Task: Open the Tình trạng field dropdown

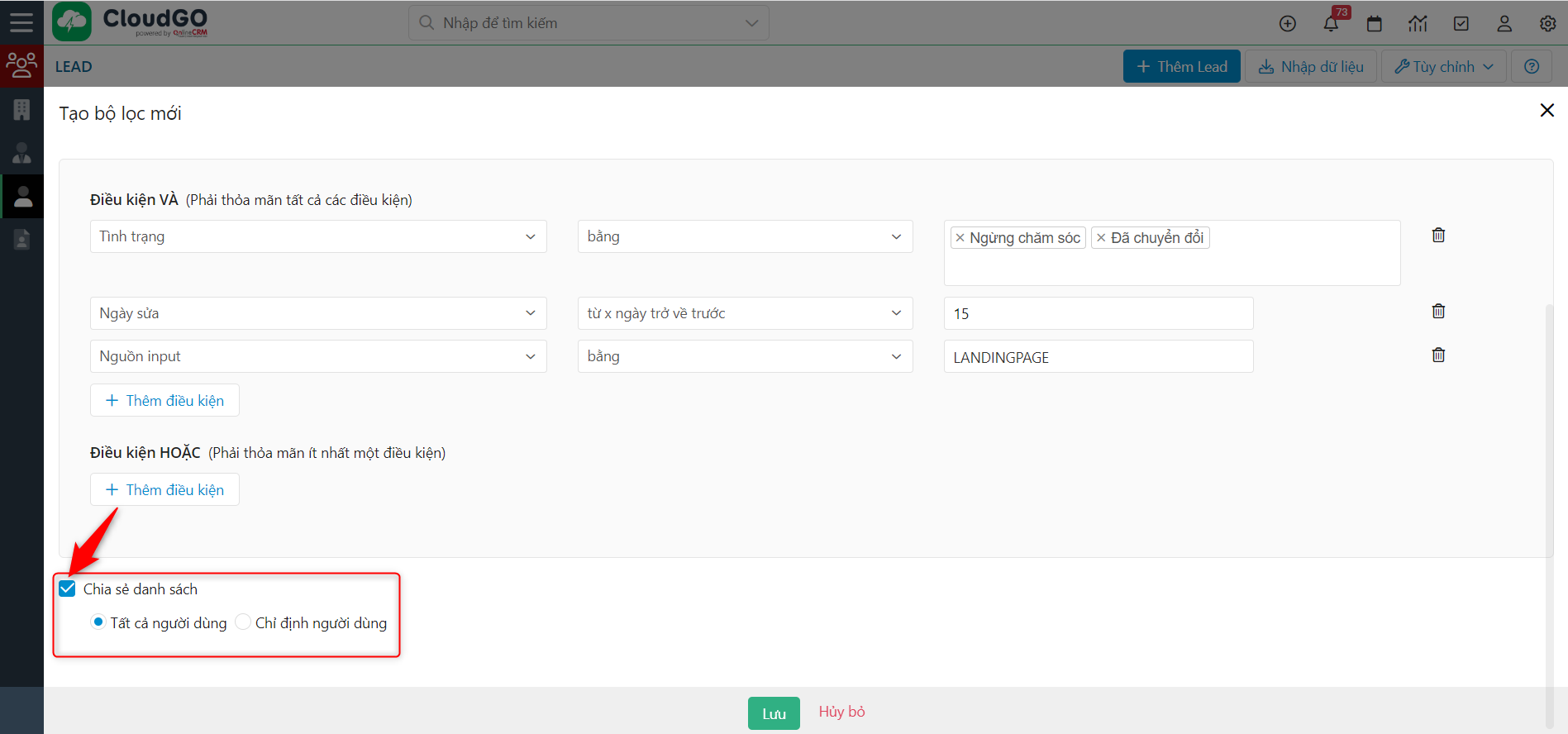Action: click(x=318, y=236)
